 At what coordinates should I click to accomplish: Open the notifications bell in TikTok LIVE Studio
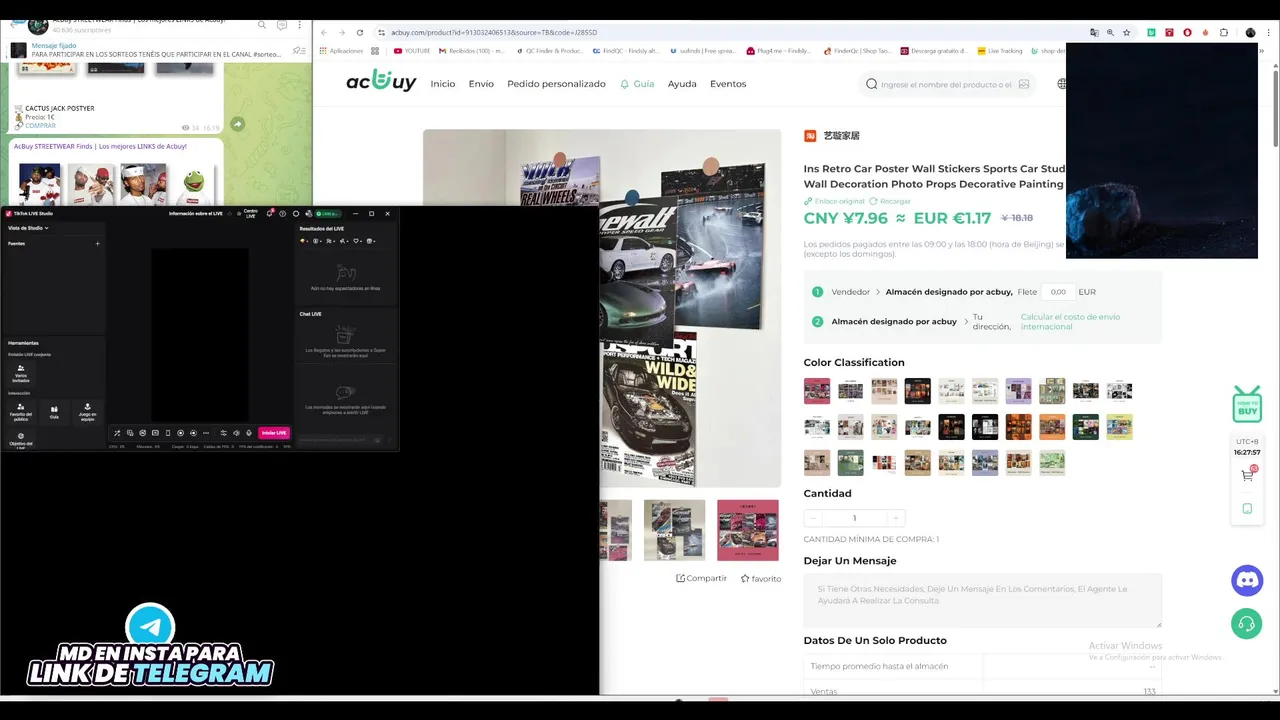pos(269,214)
